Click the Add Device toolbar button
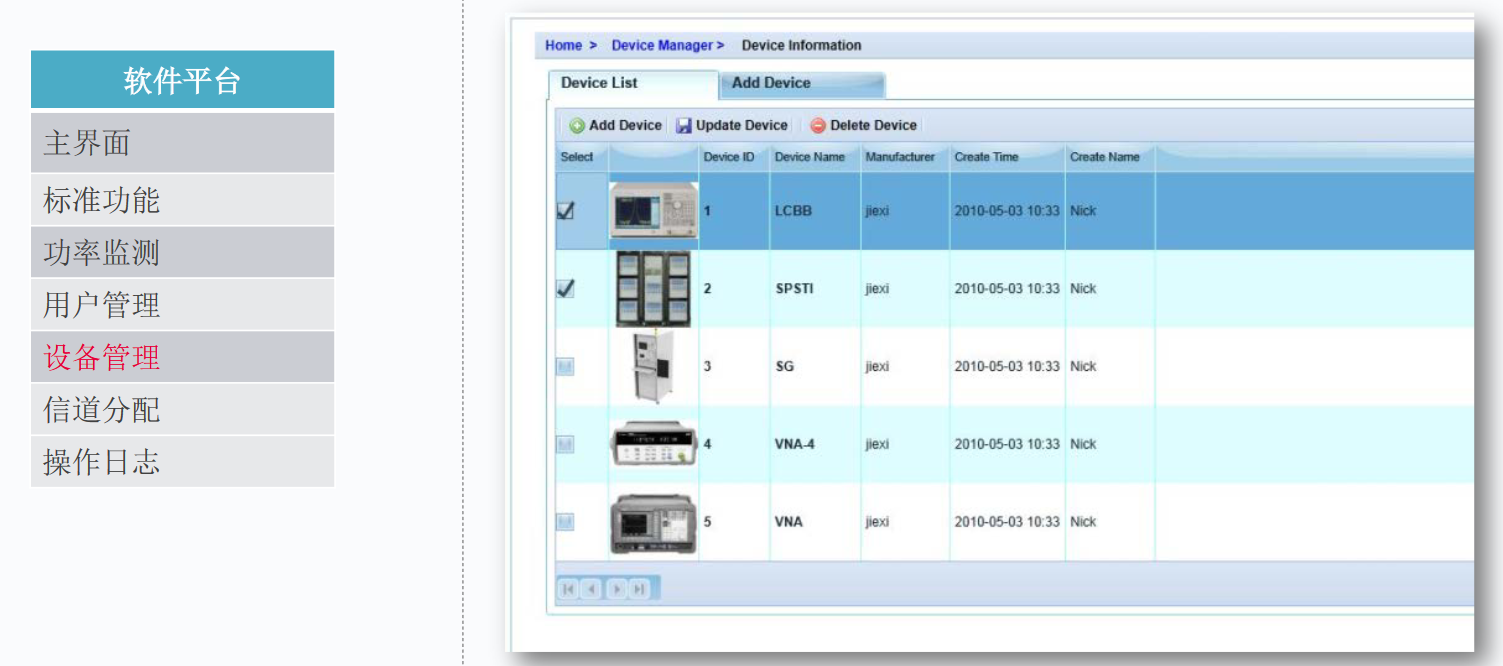Image resolution: width=1503 pixels, height=666 pixels. (x=616, y=126)
